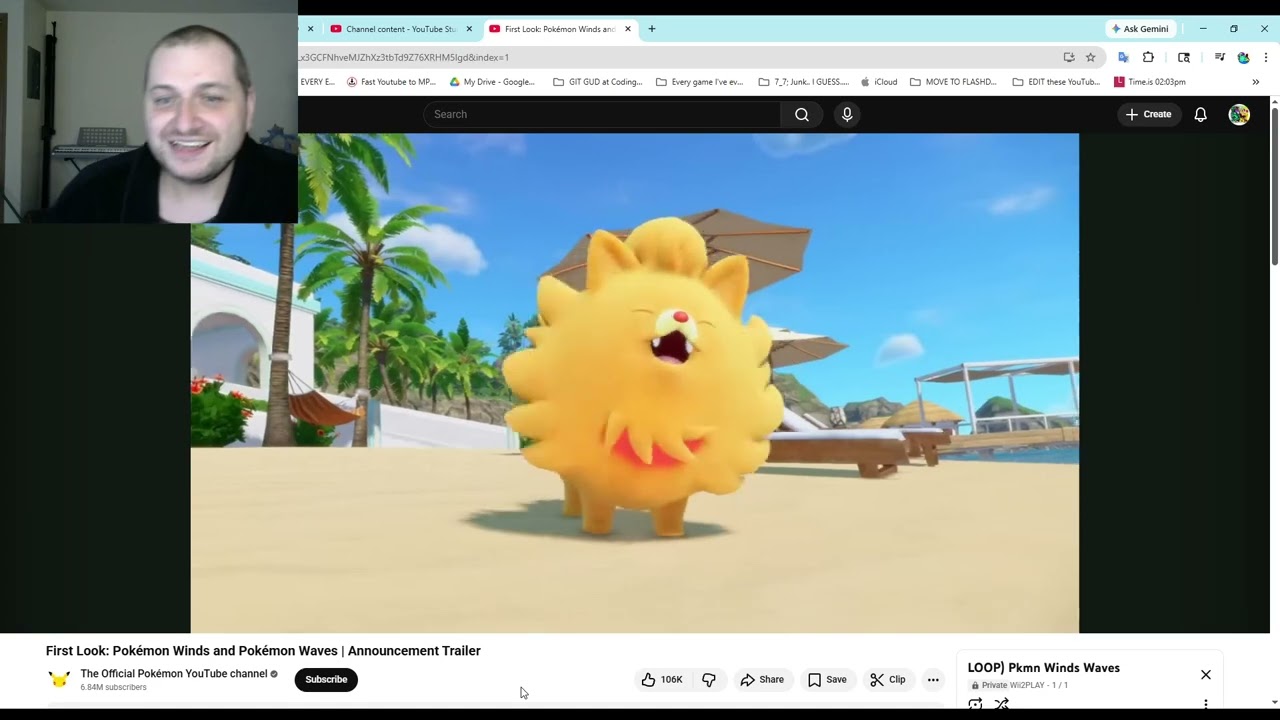The image size is (1280, 720).
Task: Bookmark this page with the star icon
Action: tap(1090, 57)
